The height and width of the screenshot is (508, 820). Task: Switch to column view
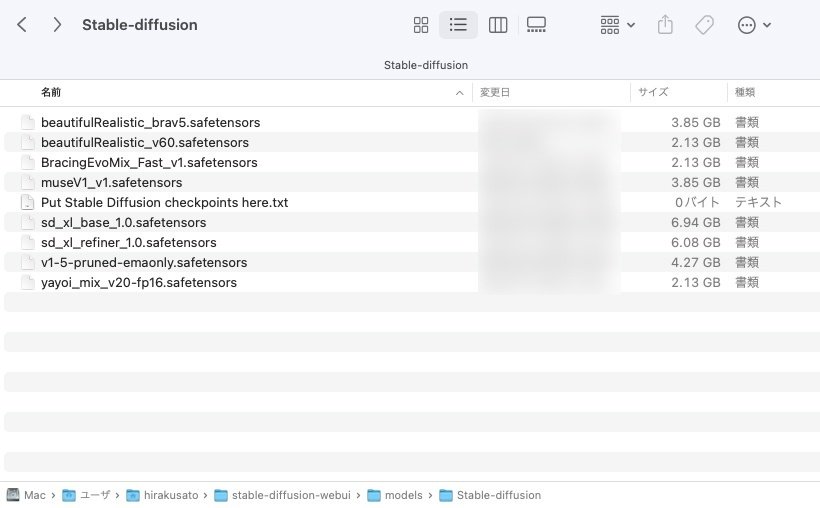(497, 25)
